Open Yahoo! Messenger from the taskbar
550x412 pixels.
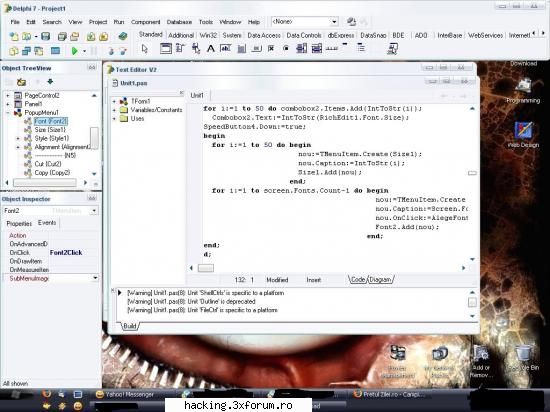coord(125,394)
